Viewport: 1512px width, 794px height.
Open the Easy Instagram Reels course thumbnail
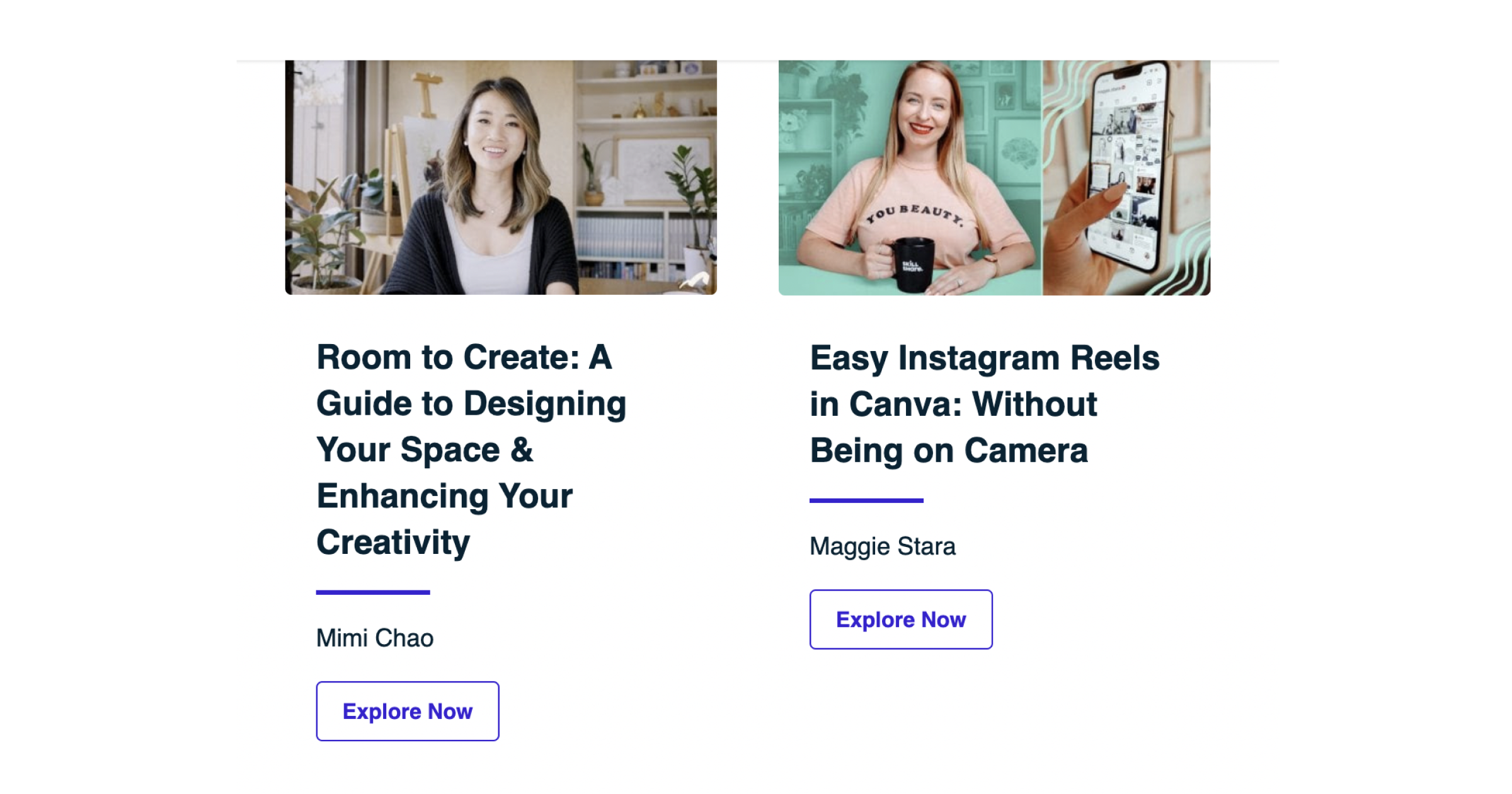[994, 177]
